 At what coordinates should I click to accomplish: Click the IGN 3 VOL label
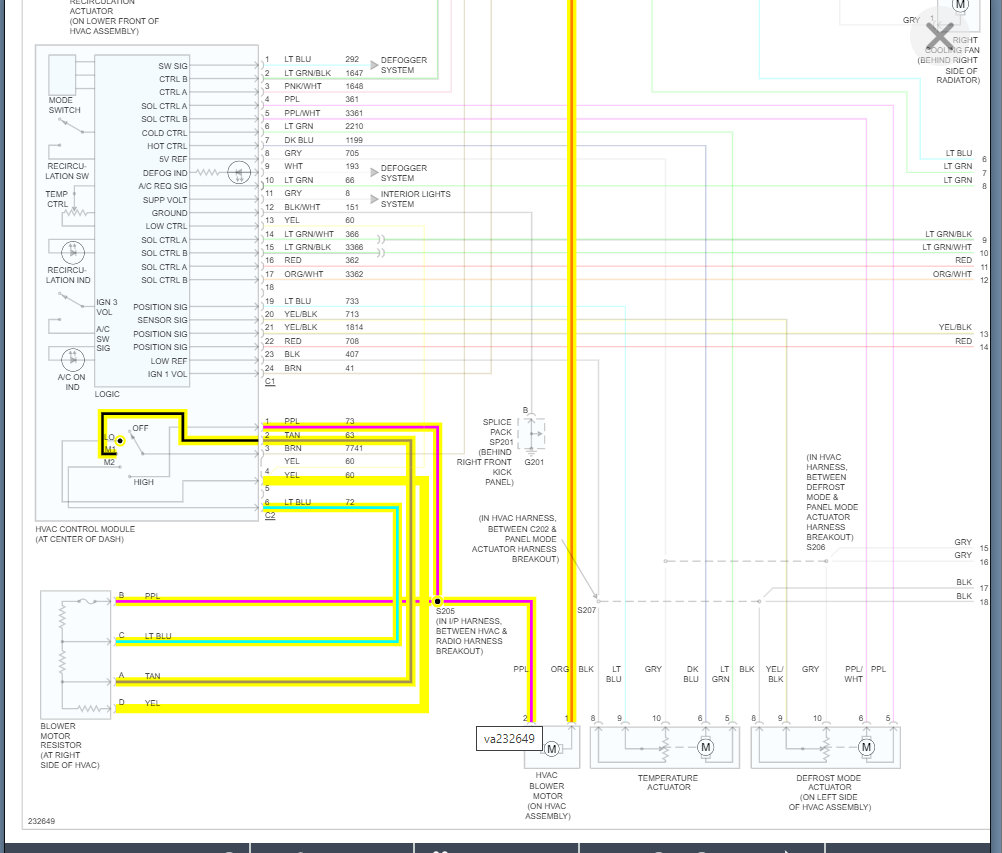107,307
